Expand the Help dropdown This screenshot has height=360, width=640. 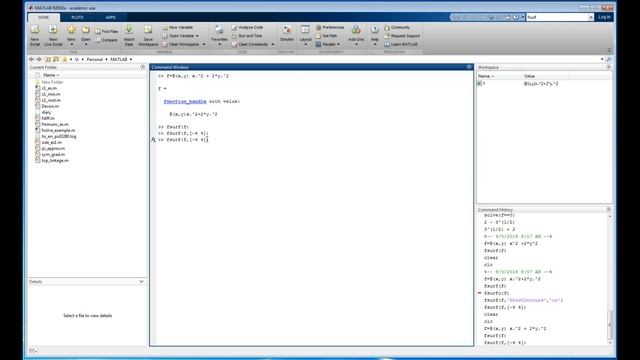[375, 44]
